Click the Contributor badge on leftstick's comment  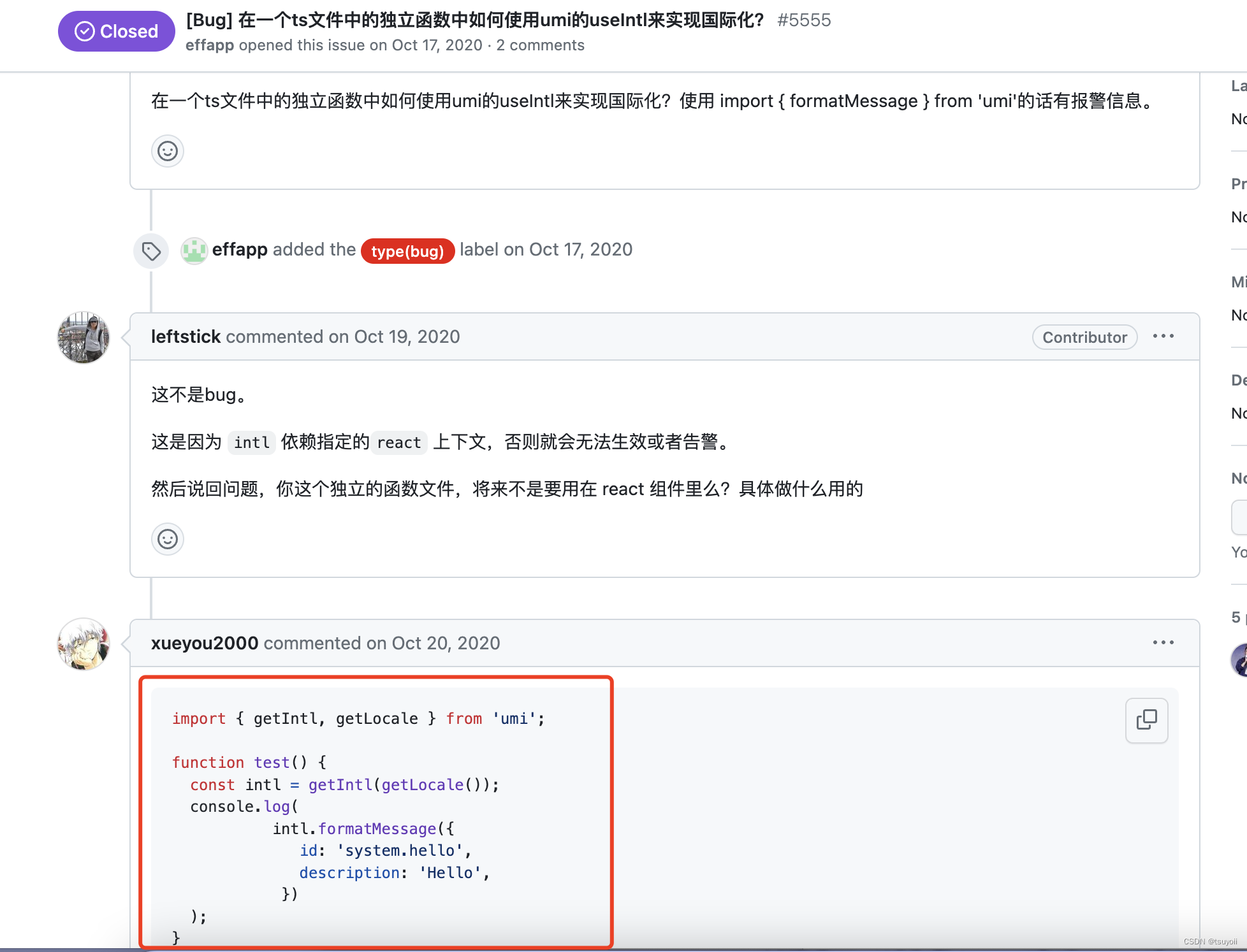coord(1084,337)
